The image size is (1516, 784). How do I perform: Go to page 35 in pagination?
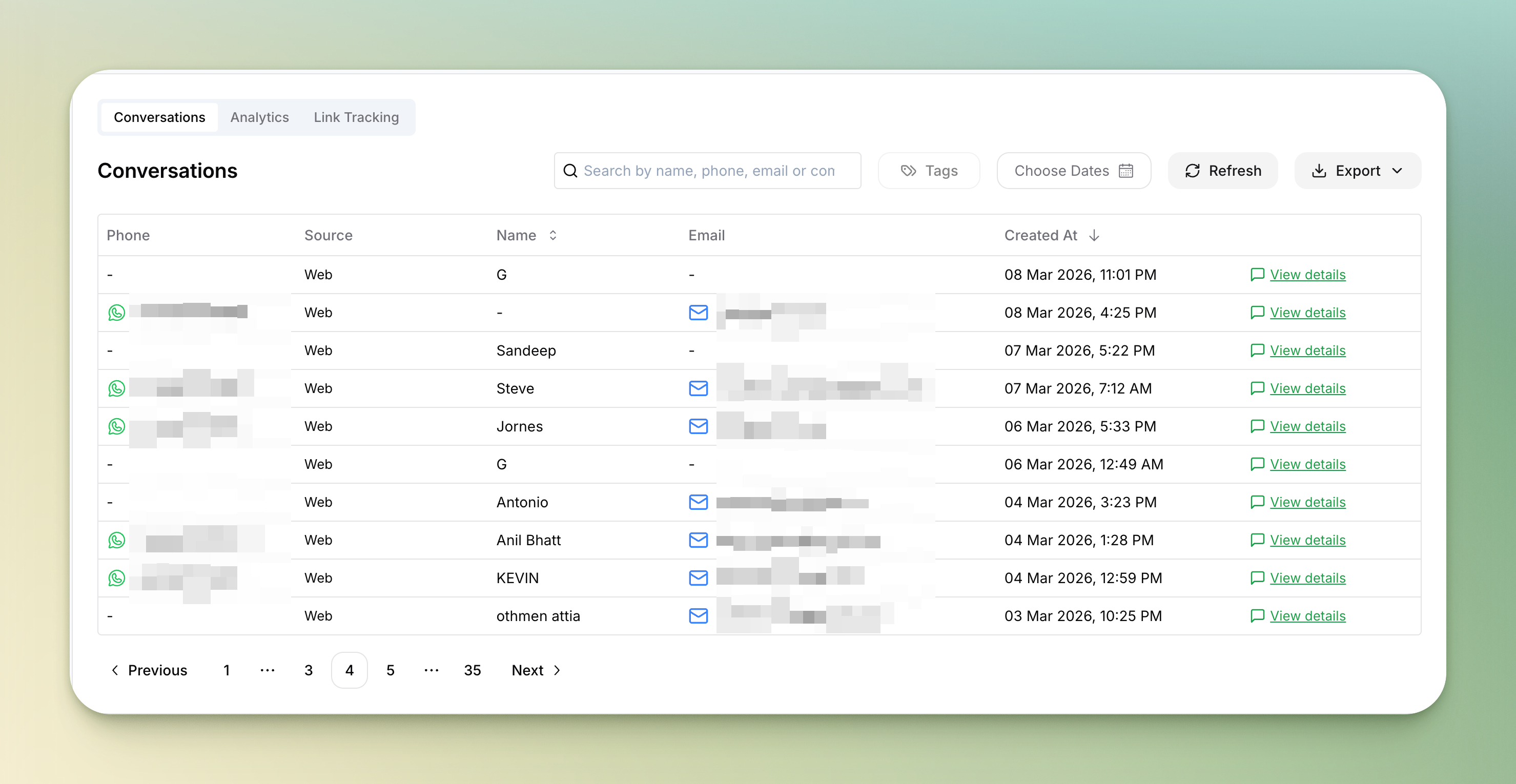coord(472,670)
